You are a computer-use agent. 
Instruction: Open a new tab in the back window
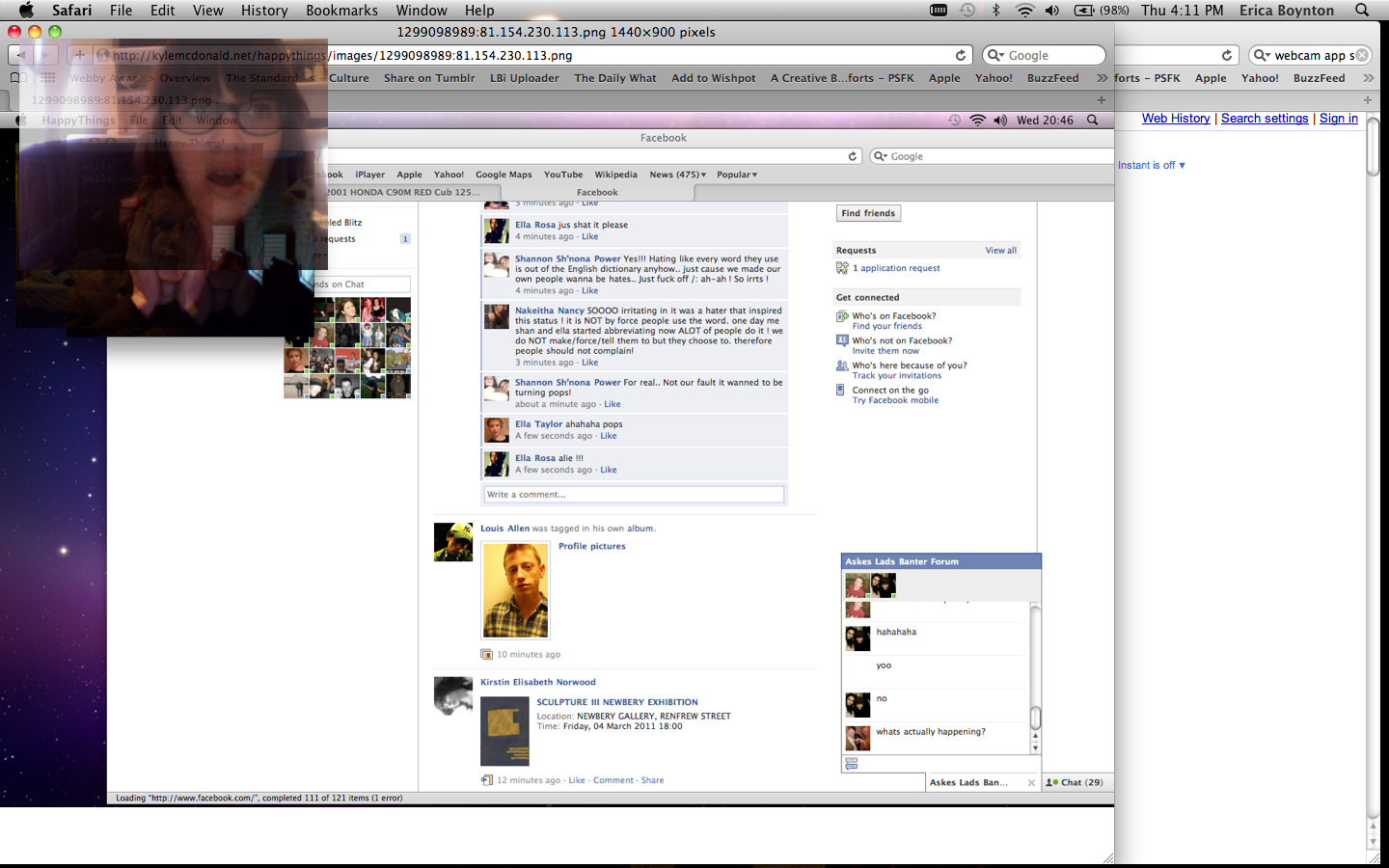tap(1368, 99)
